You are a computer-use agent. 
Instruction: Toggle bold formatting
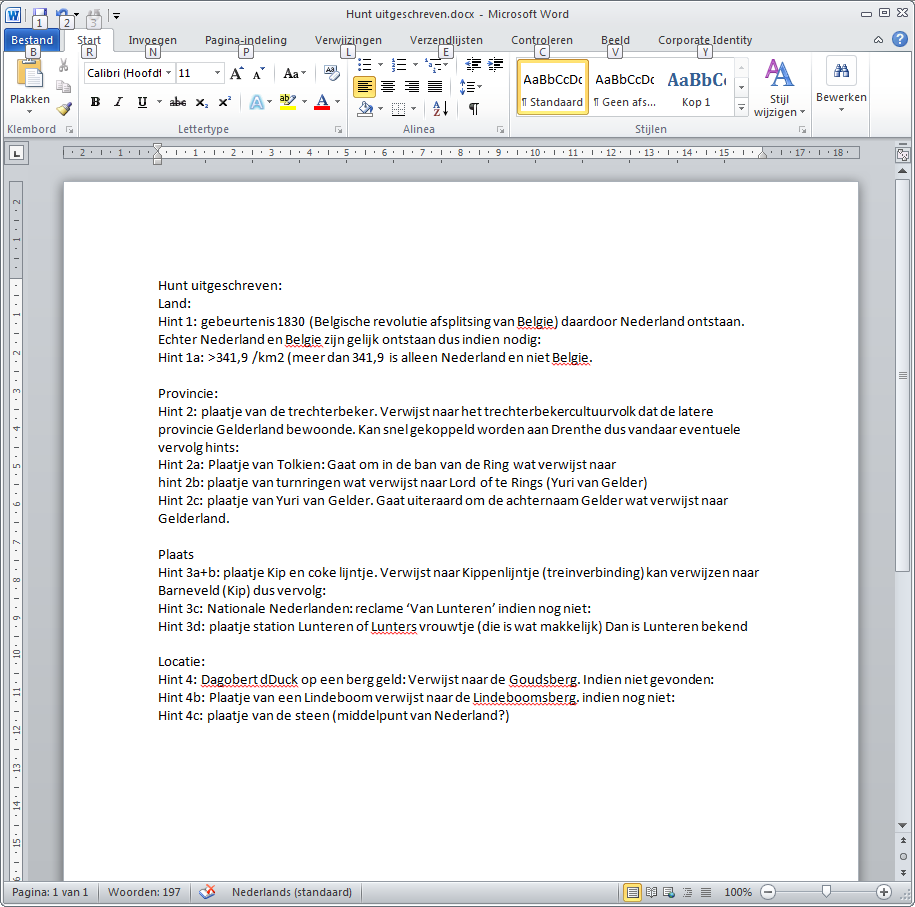pyautogui.click(x=95, y=102)
